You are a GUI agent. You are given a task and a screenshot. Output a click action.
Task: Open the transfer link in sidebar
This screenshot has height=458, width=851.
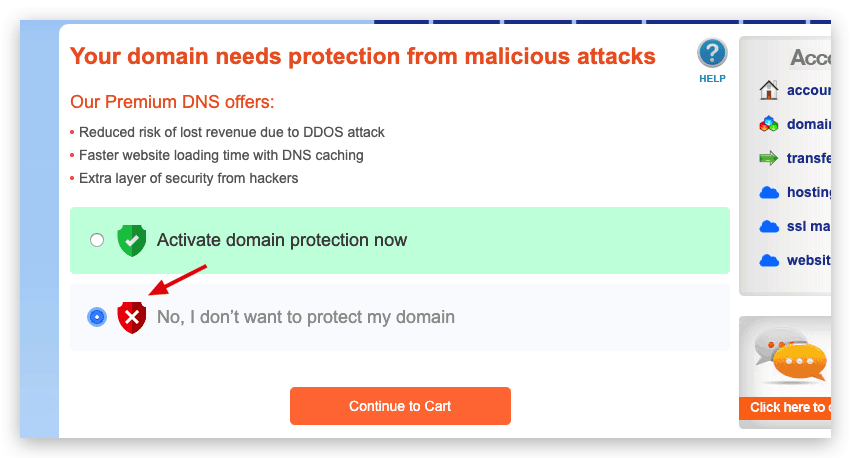(809, 158)
